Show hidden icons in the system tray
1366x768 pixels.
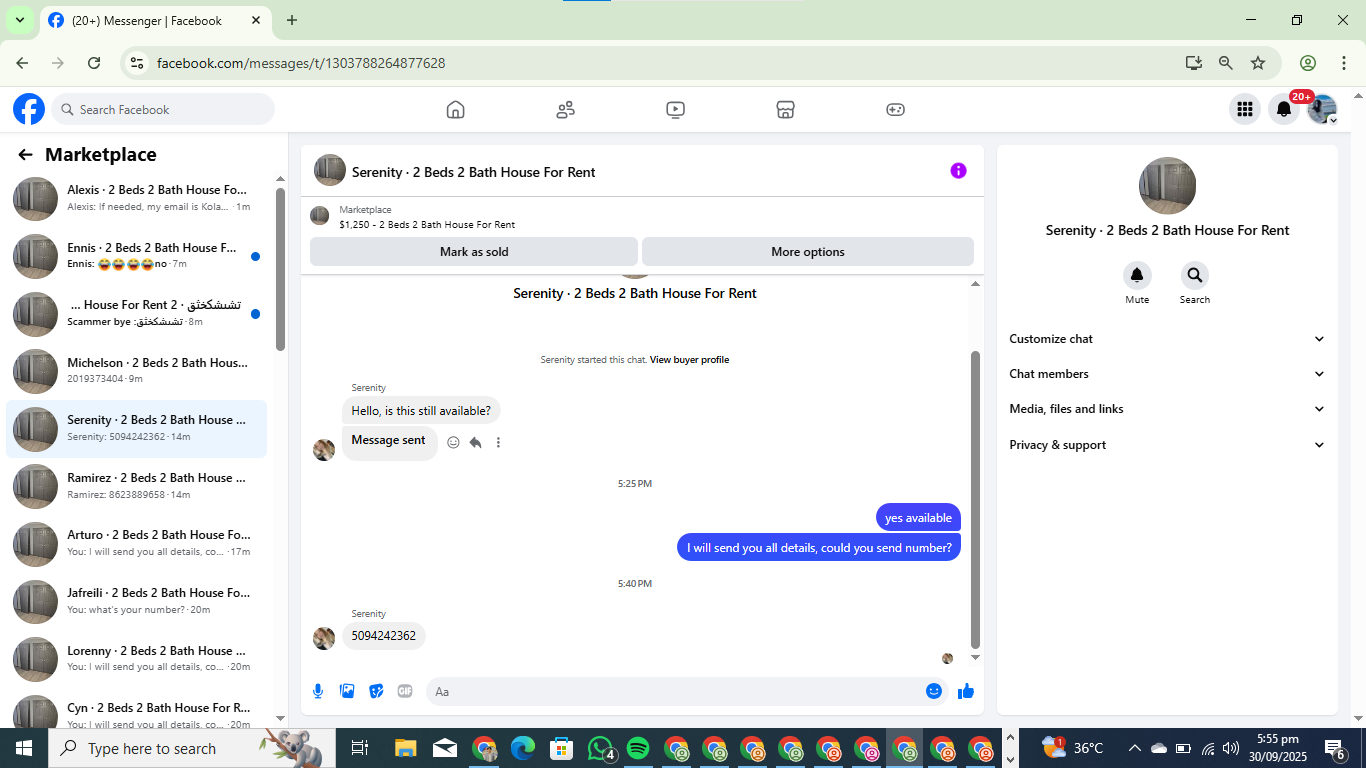click(x=1134, y=748)
